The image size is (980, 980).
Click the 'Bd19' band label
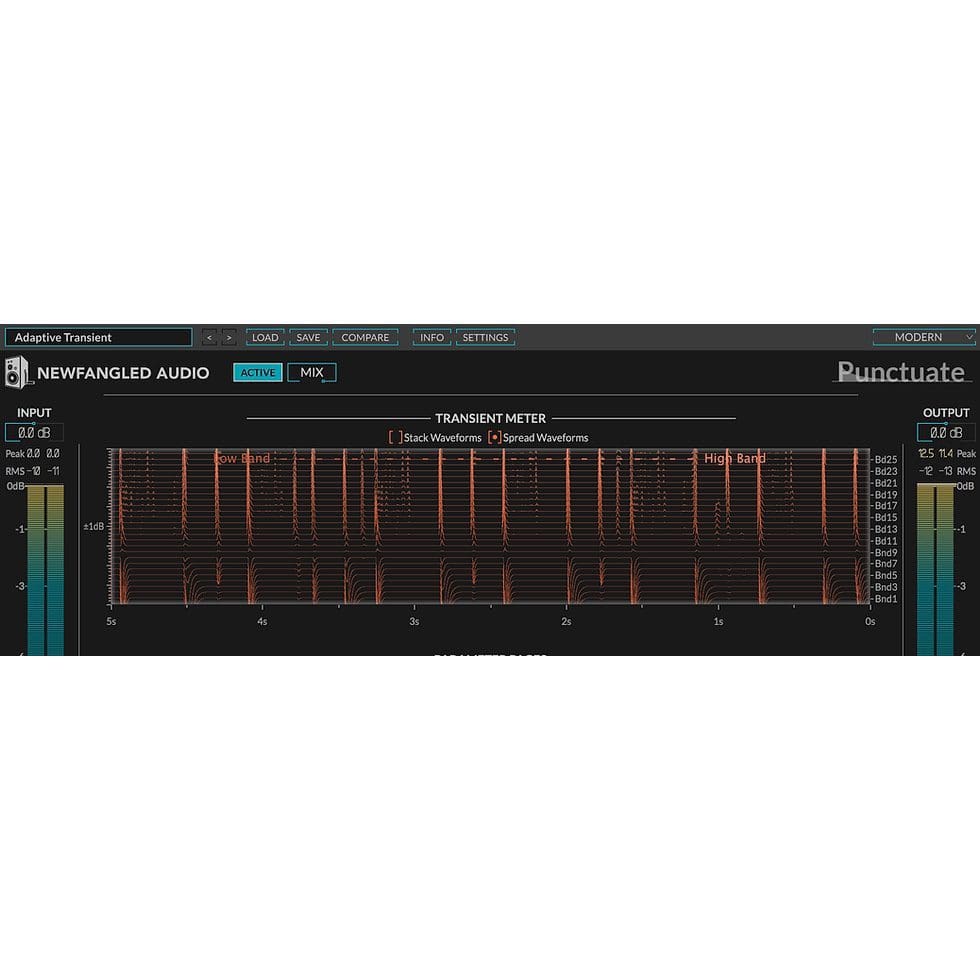point(886,494)
